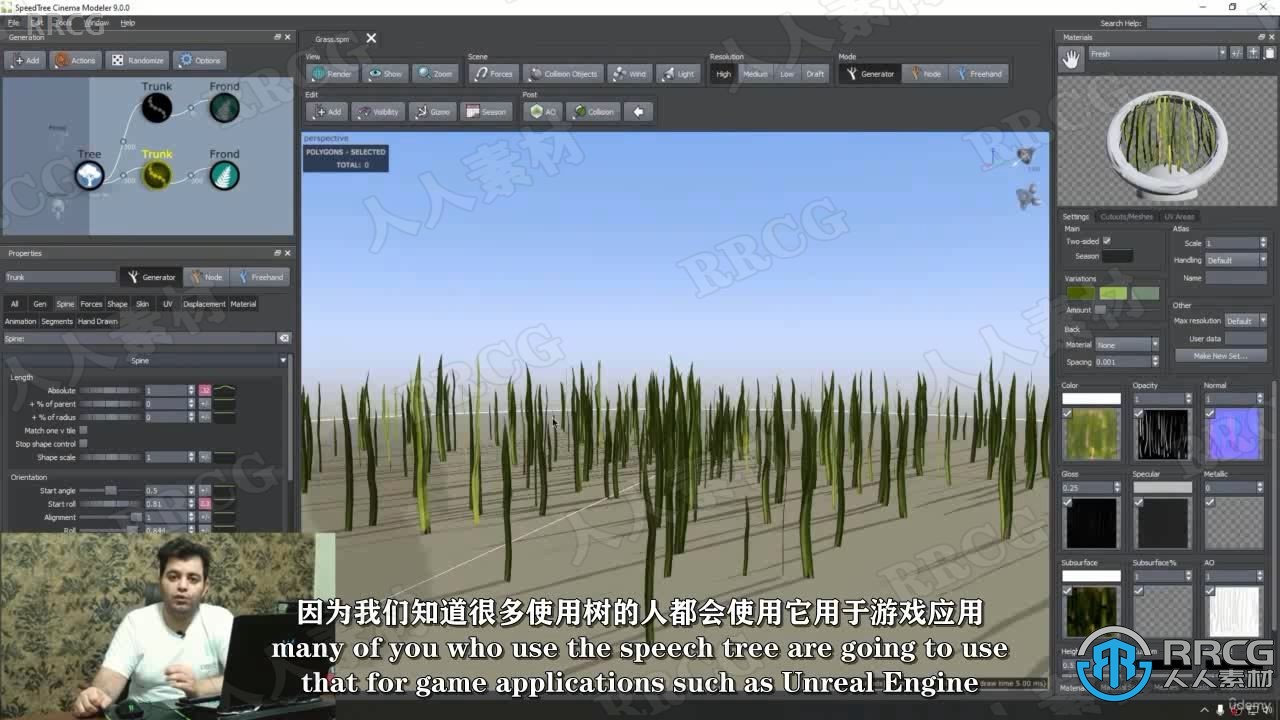
Task: Open the Window menu
Action: 97,22
